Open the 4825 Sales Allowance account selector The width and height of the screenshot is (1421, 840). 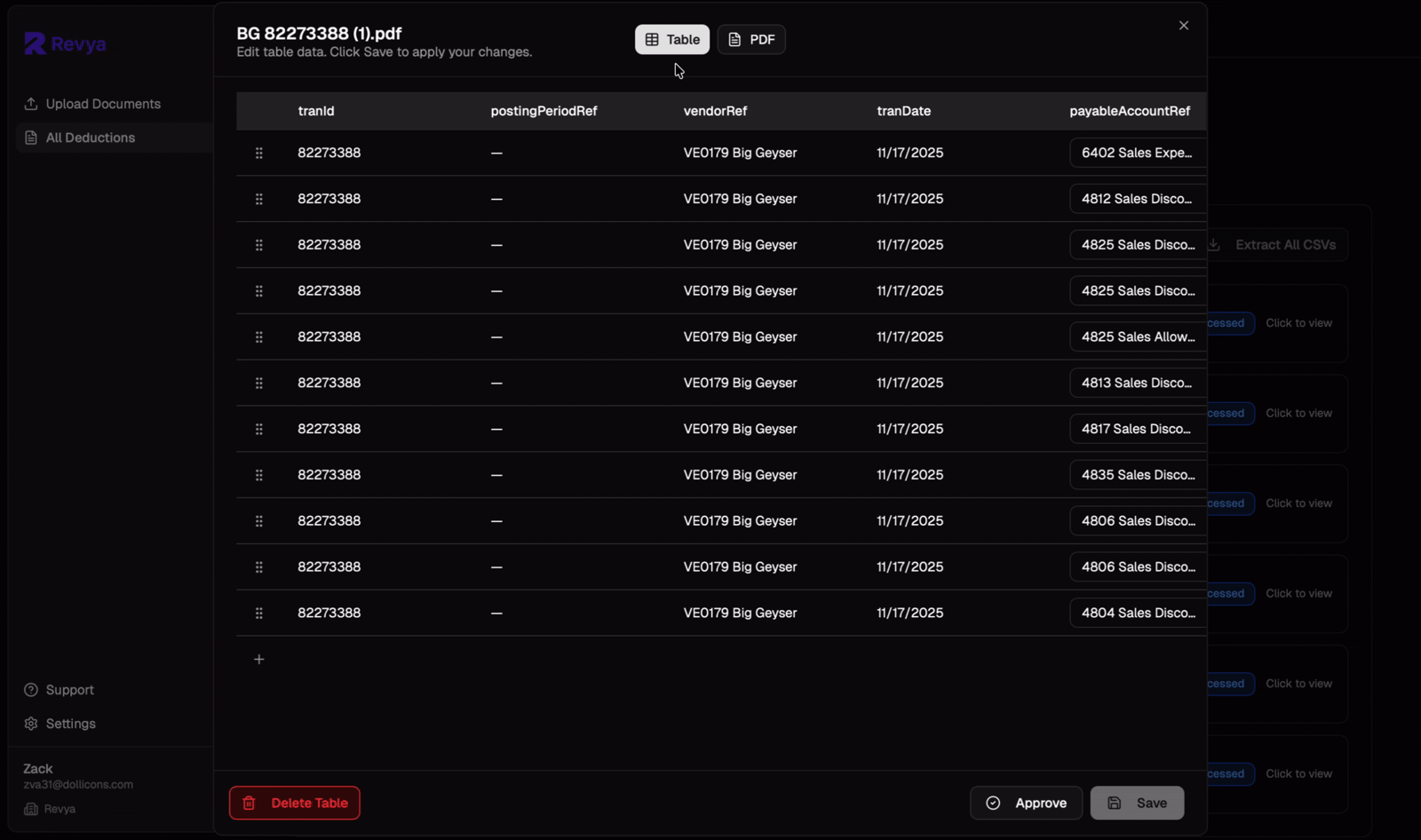(x=1137, y=337)
